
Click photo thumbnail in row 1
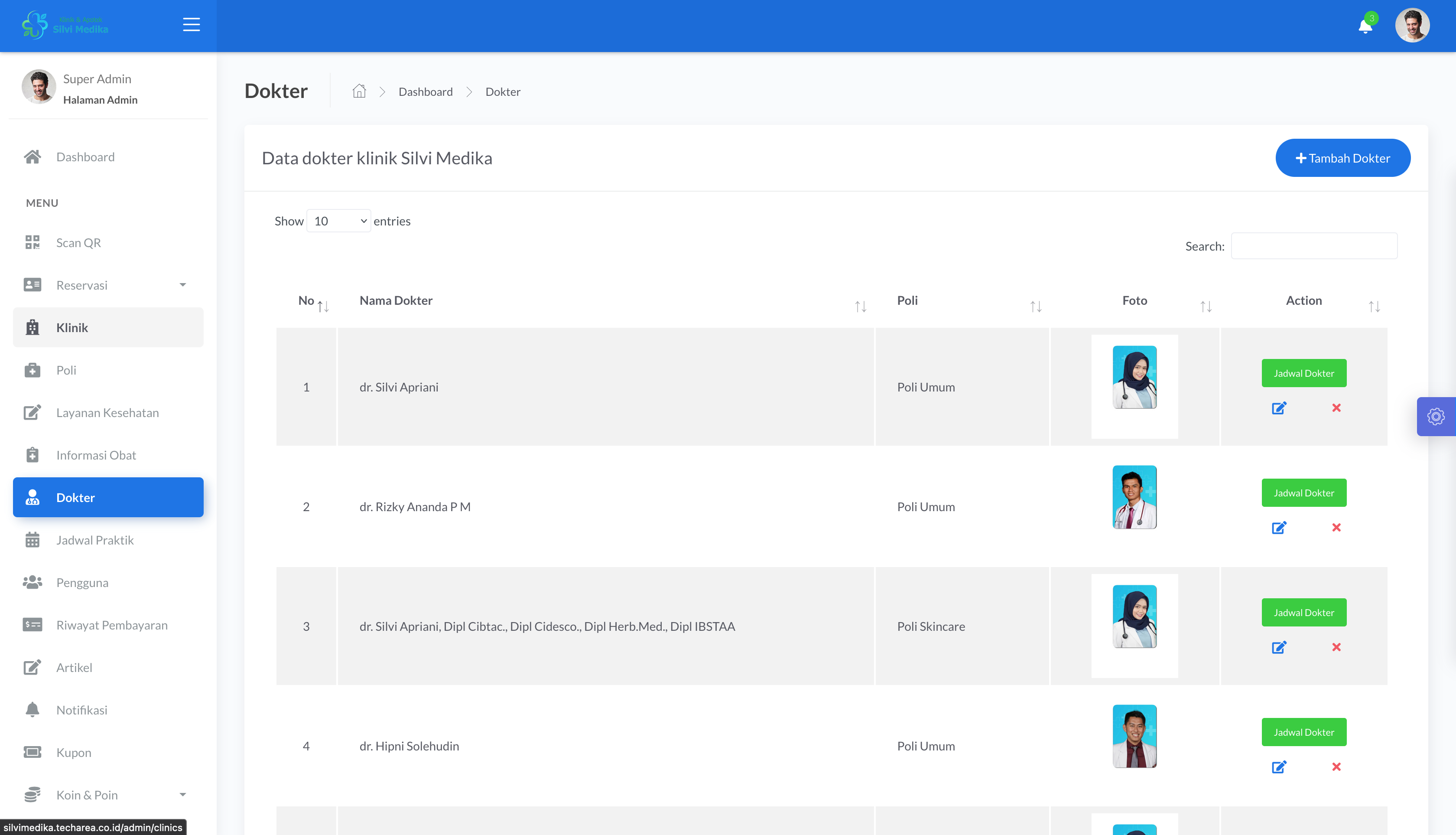point(1134,377)
